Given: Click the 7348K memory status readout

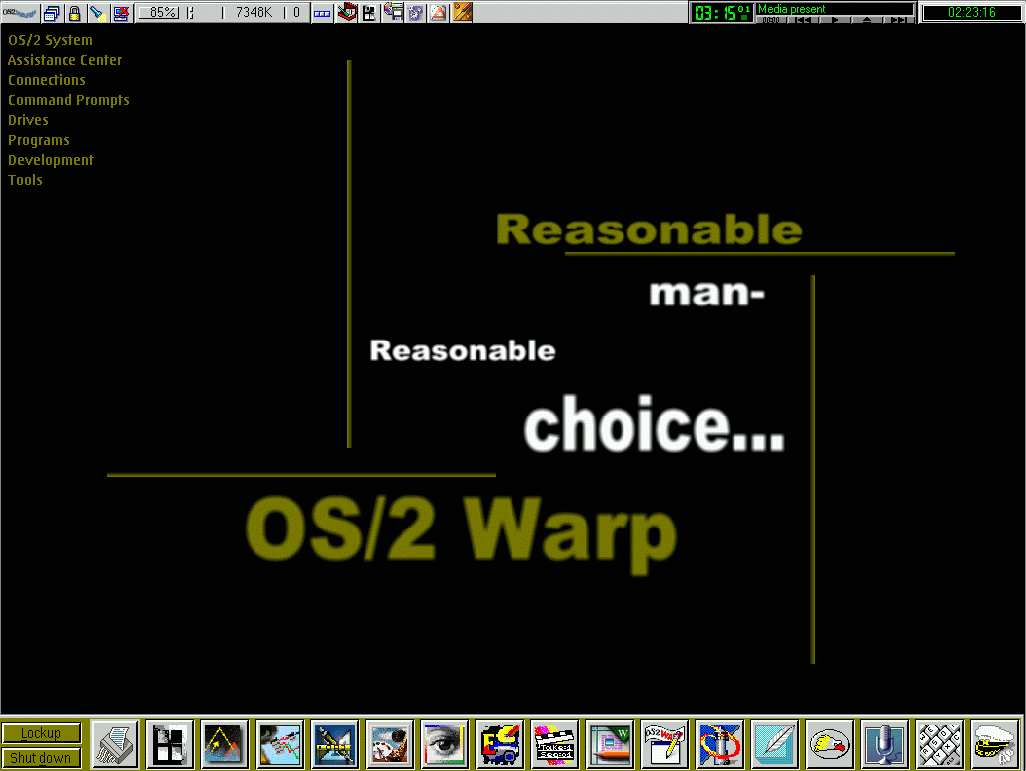Looking at the screenshot, I should [253, 12].
